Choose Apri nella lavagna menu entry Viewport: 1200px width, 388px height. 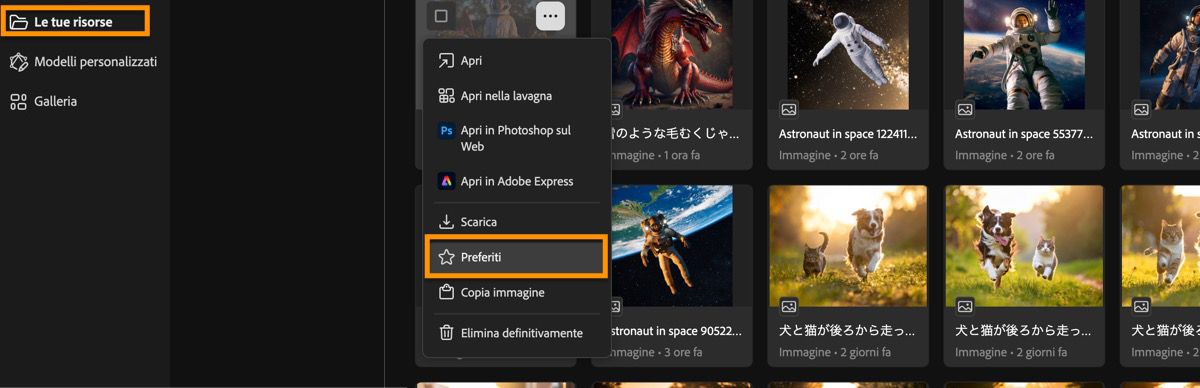[x=517, y=96]
